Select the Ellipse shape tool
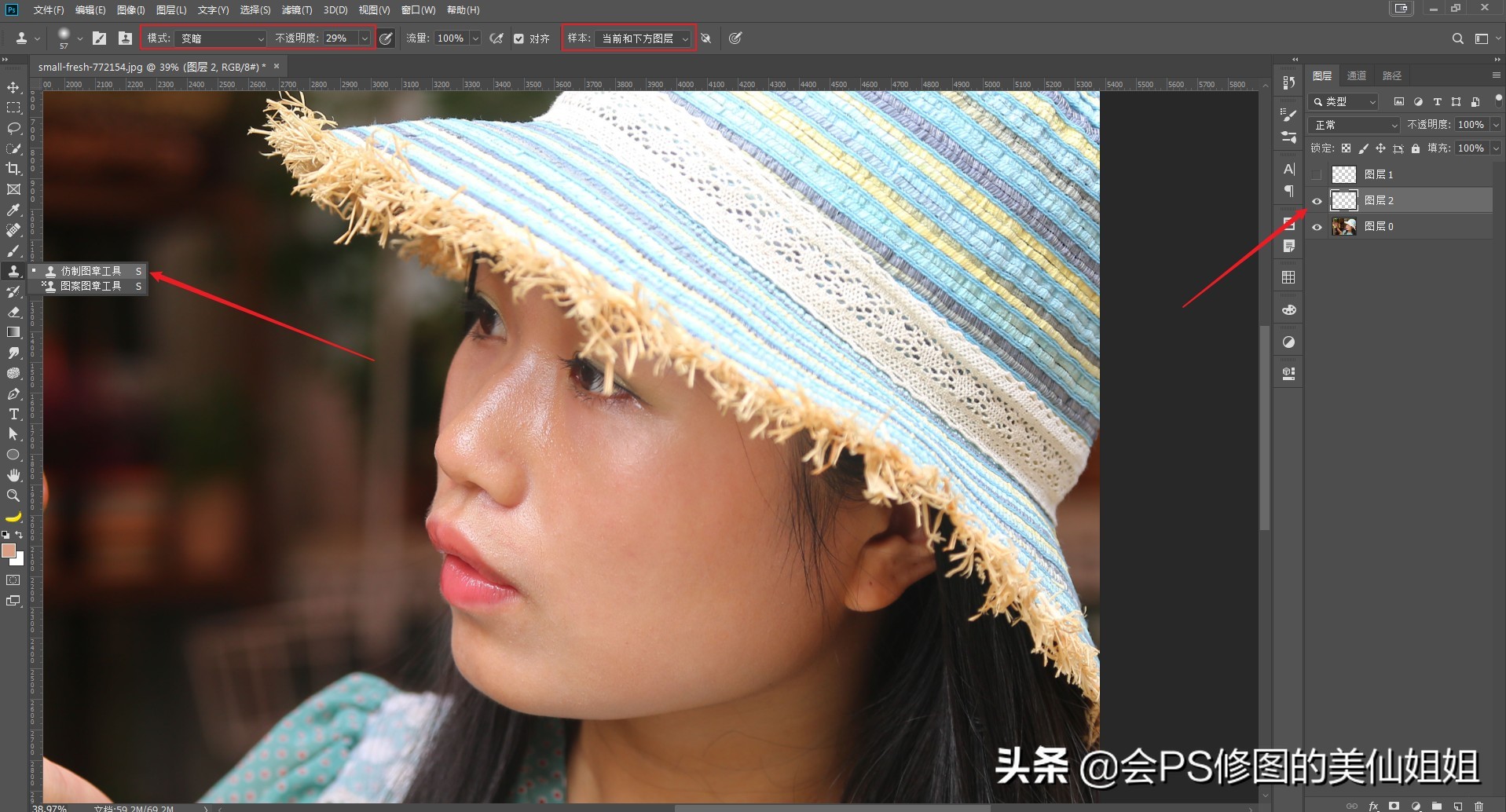The width and height of the screenshot is (1506, 812). click(x=13, y=455)
